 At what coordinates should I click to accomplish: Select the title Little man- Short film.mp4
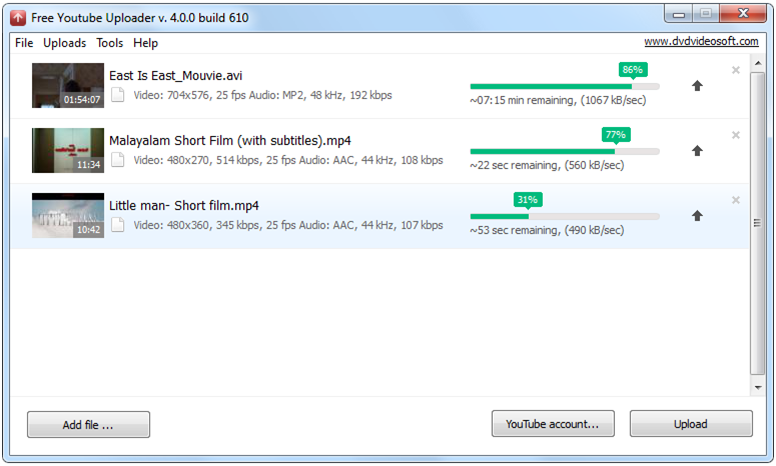pyautogui.click(x=184, y=206)
